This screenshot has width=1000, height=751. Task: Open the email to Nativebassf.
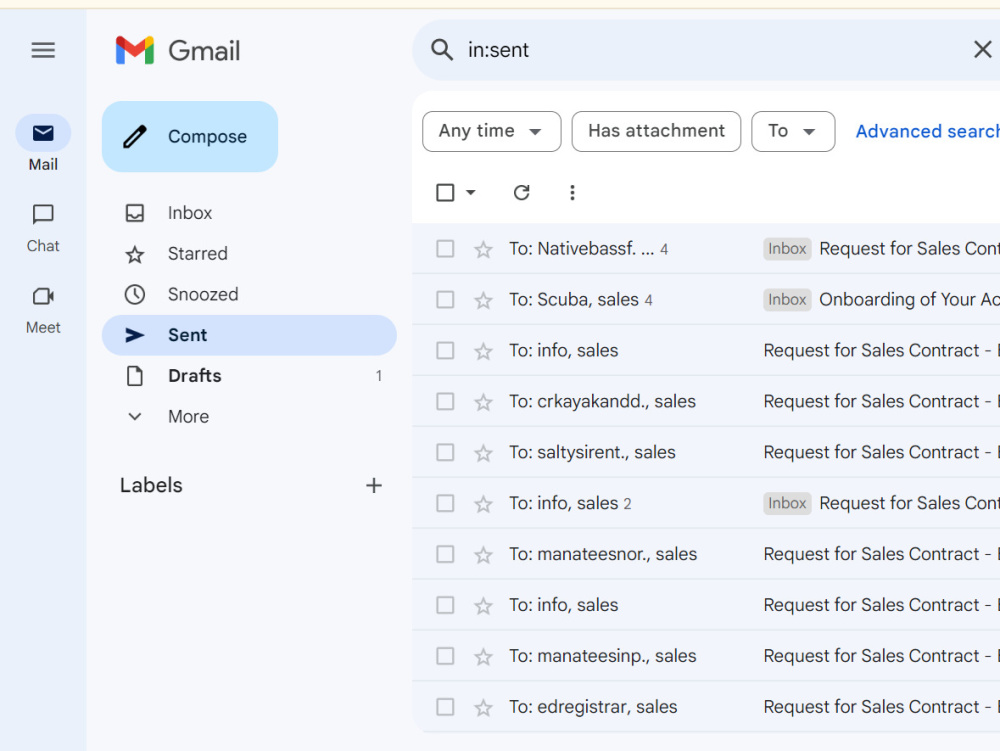pos(706,249)
